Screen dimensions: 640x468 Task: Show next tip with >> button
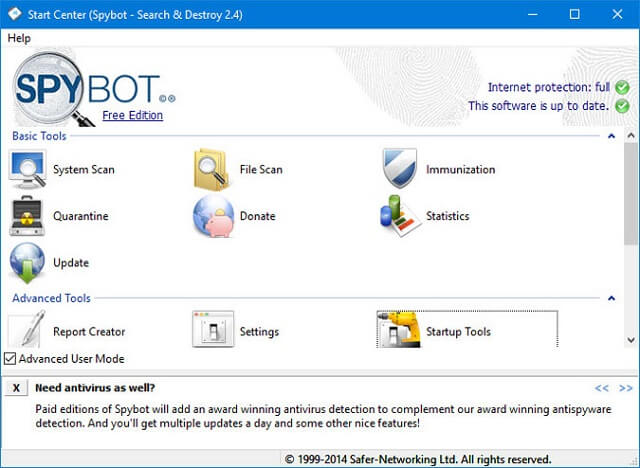[x=626, y=388]
